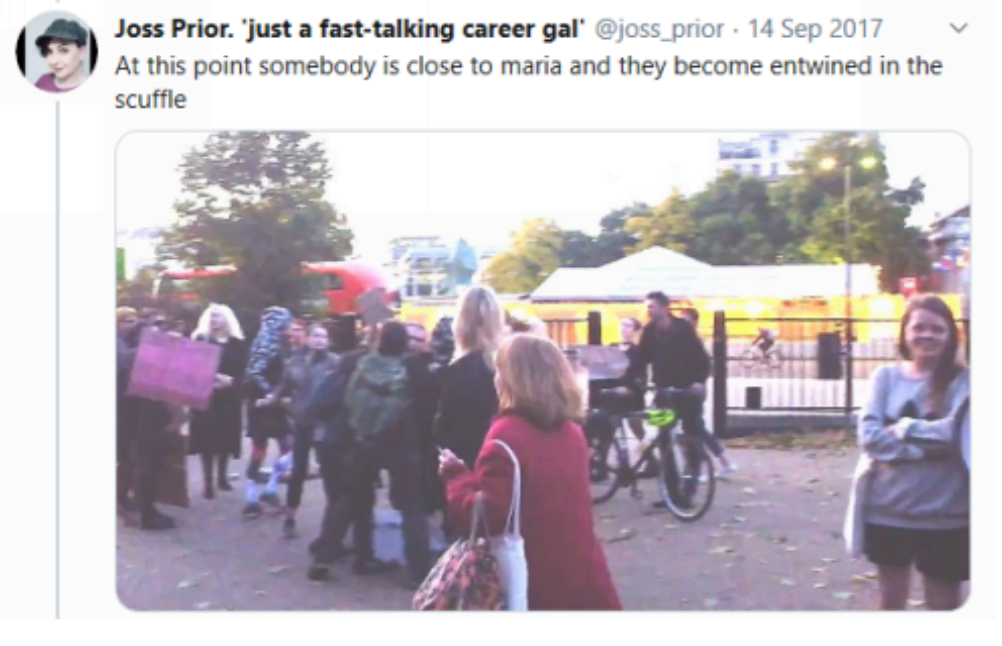This screenshot has width=1002, height=646.
Task: Select the tweet text about maria
Action: 528,82
